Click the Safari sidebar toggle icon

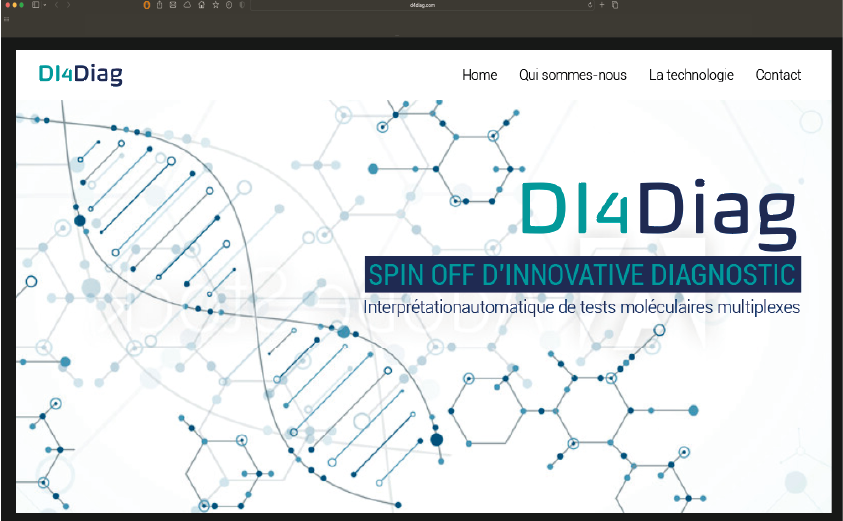point(35,5)
